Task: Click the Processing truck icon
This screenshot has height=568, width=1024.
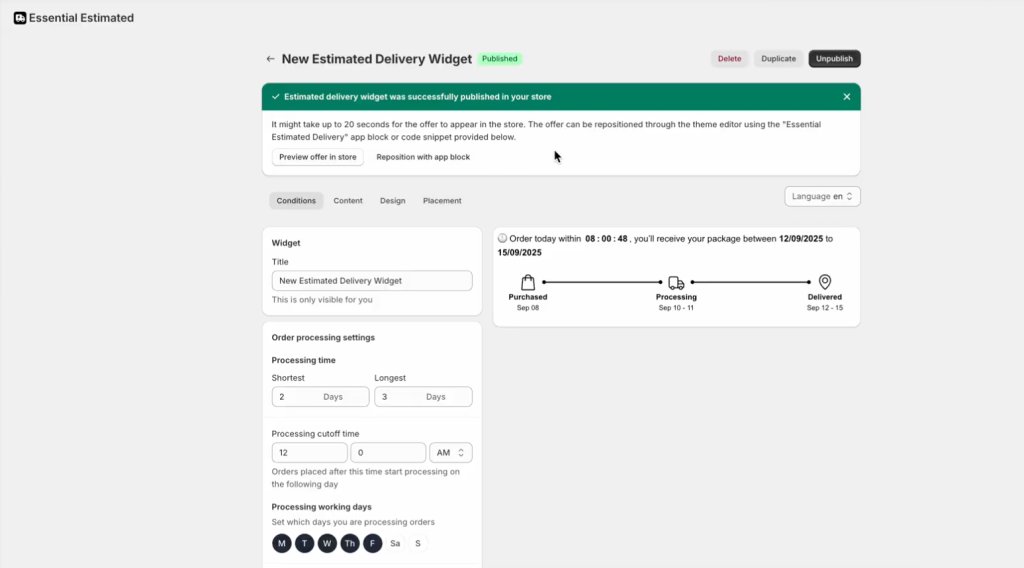Action: [676, 283]
